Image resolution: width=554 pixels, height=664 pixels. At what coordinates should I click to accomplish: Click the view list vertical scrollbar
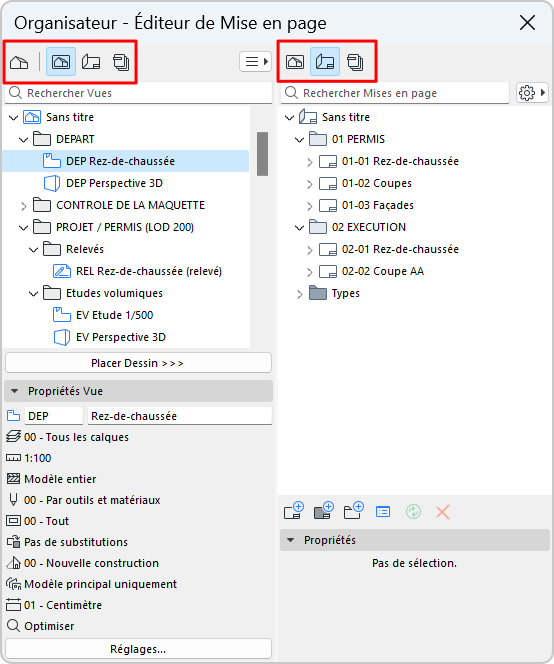262,154
